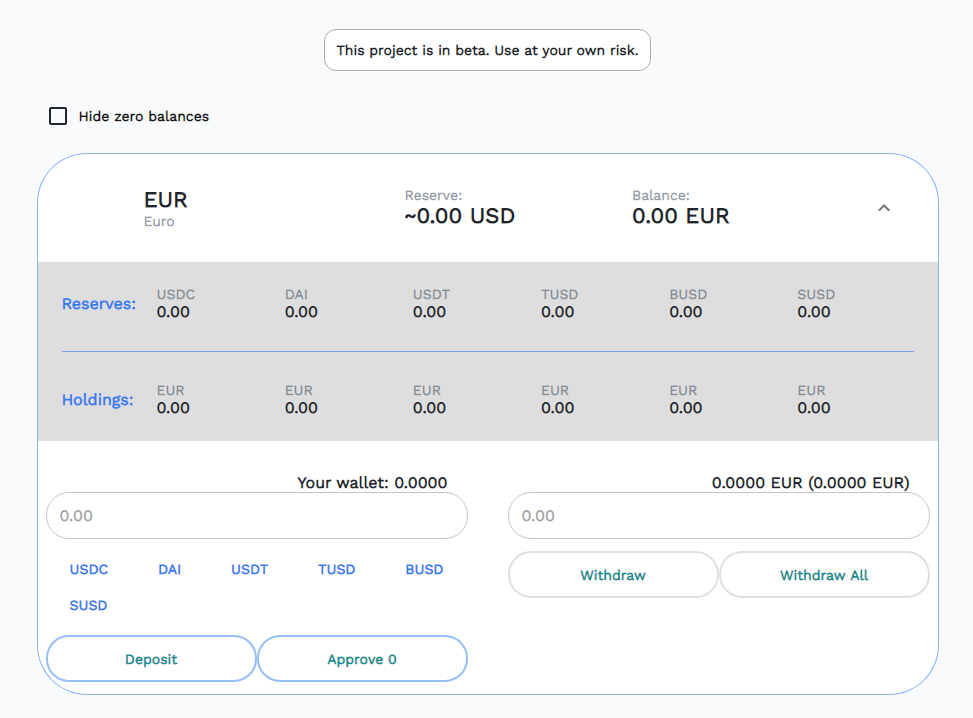Screen dimensions: 973x718
Task: Focus the deposit amount input field
Action: [257, 516]
